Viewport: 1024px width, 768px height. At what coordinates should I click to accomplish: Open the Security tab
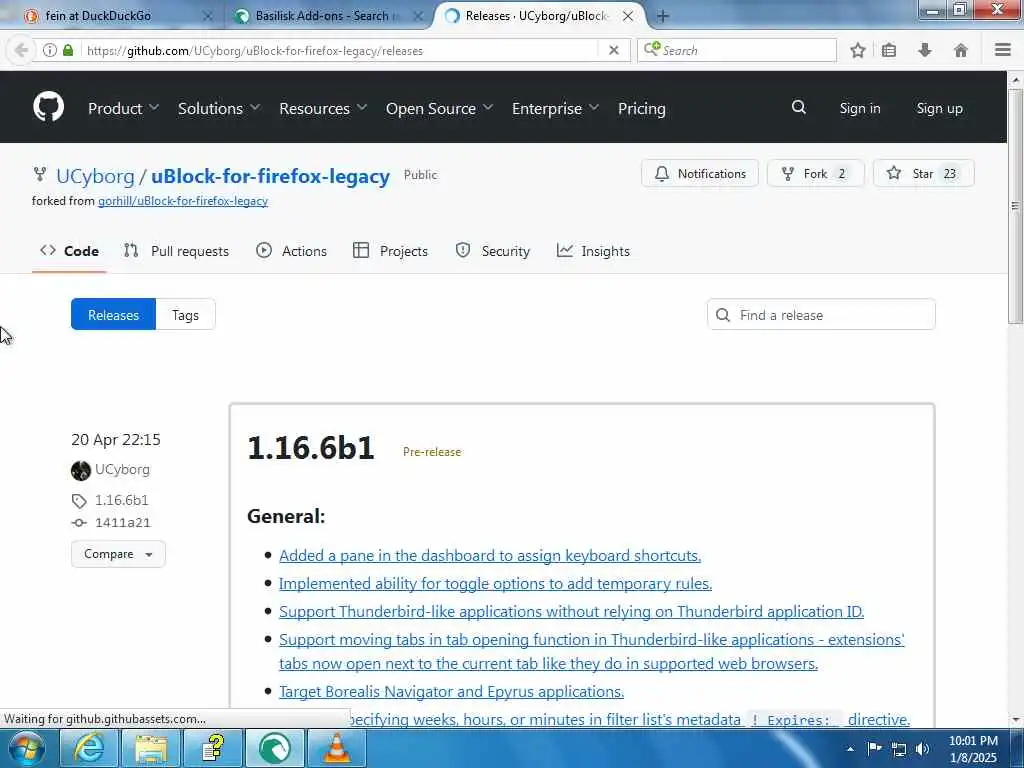pyautogui.click(x=493, y=251)
